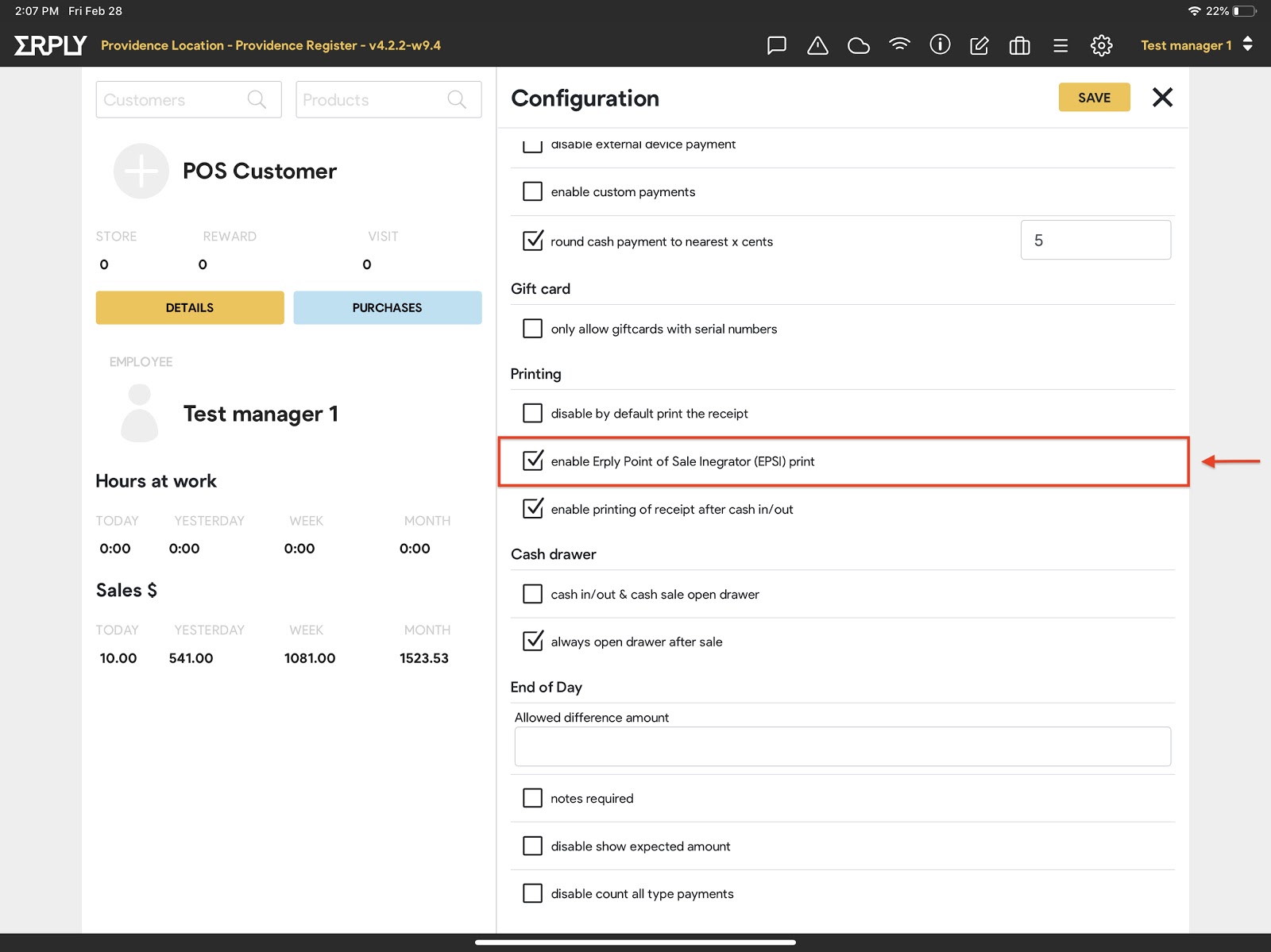
Task: Uncheck printing of receipt after cash in/out
Action: (533, 507)
